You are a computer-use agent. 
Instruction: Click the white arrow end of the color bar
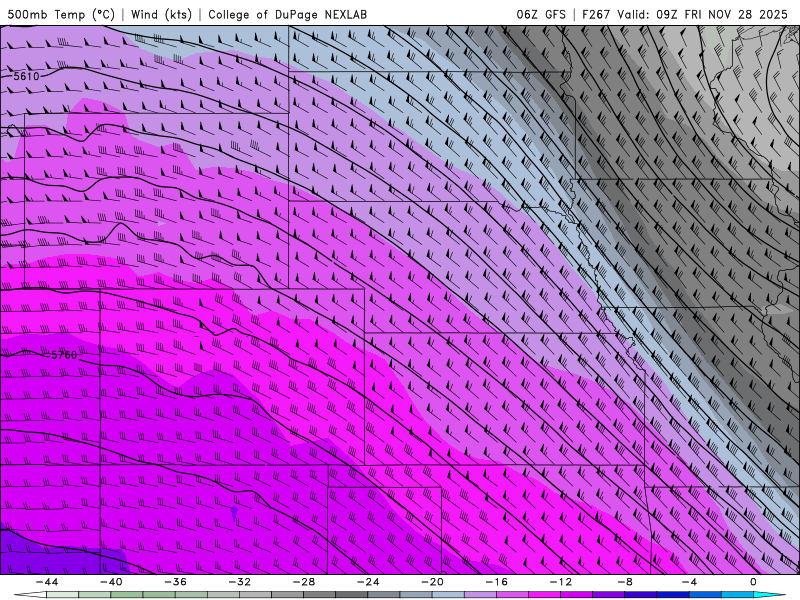pos(30,595)
